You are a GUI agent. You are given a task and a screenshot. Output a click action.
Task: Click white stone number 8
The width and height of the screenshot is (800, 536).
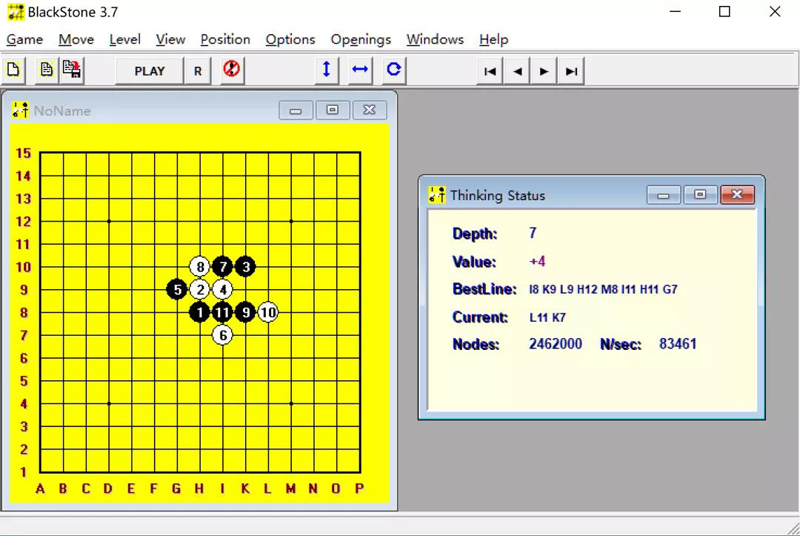pyautogui.click(x=200, y=267)
